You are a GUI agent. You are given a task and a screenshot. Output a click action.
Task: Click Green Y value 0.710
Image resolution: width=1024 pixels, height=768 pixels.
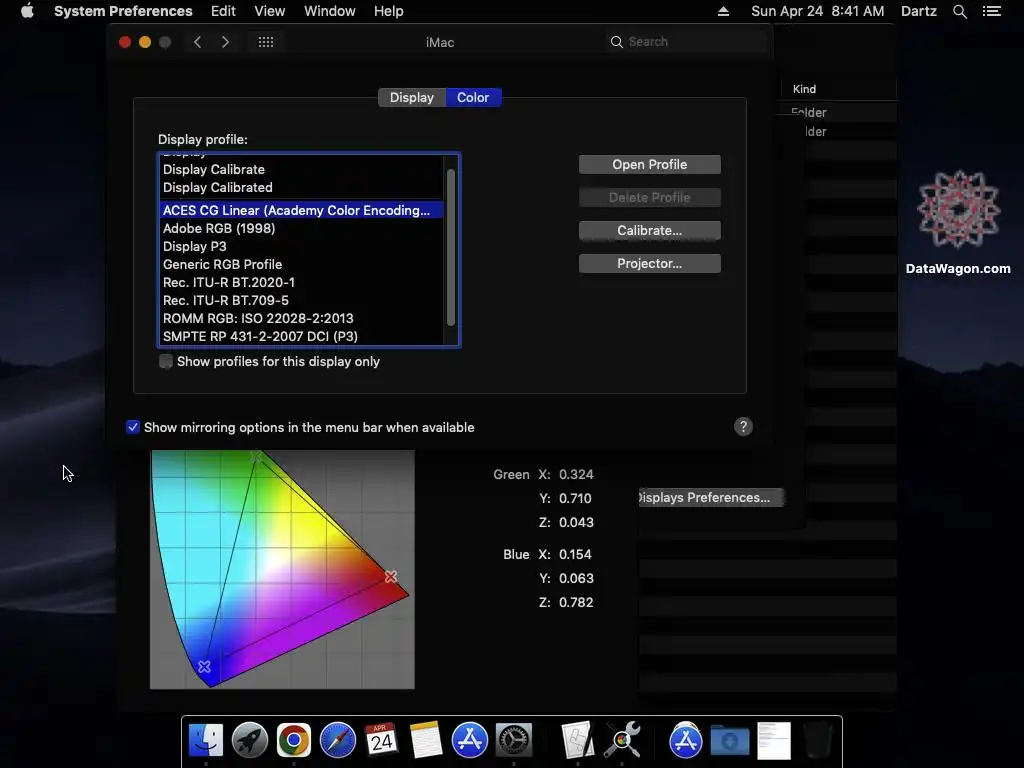point(575,498)
